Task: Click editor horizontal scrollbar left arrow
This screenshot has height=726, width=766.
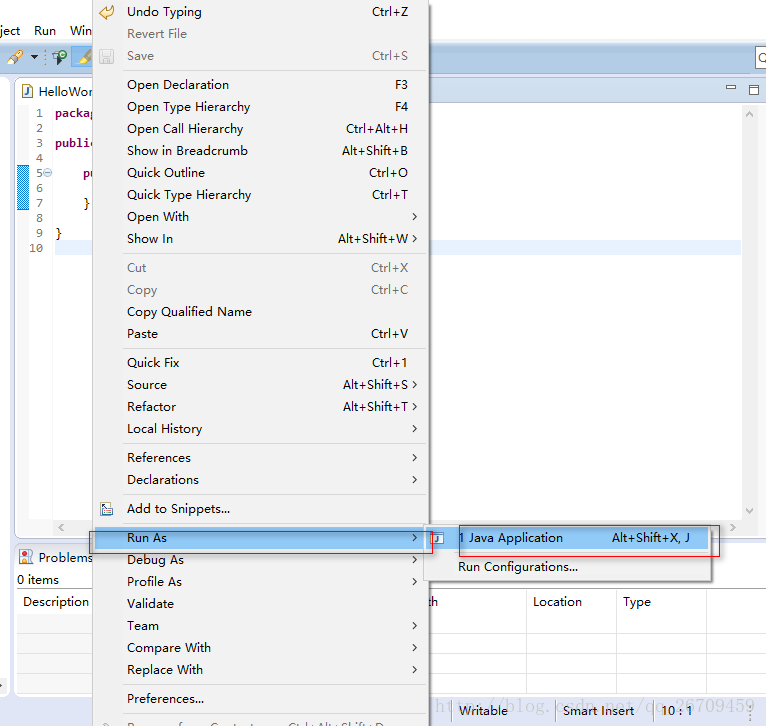Action: (x=61, y=527)
